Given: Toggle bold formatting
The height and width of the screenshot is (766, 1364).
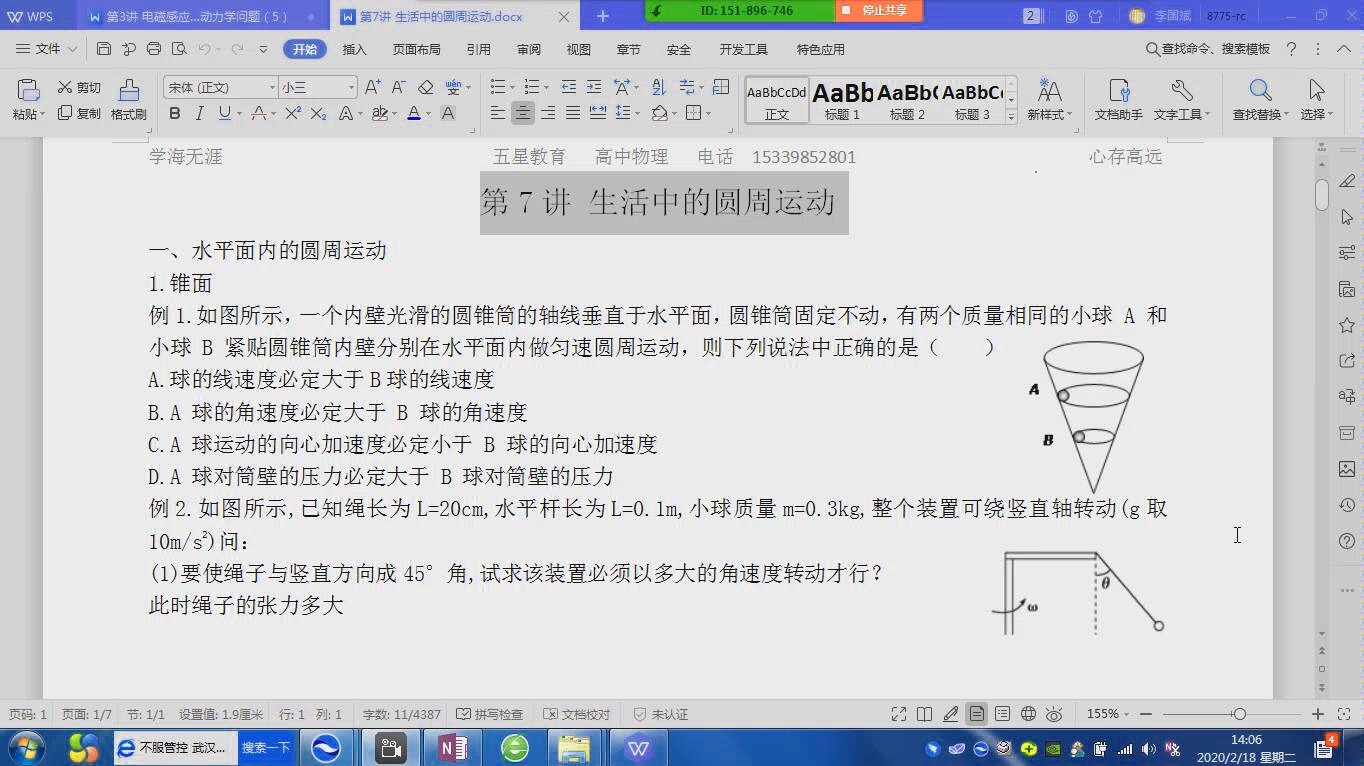Looking at the screenshot, I should (x=174, y=113).
